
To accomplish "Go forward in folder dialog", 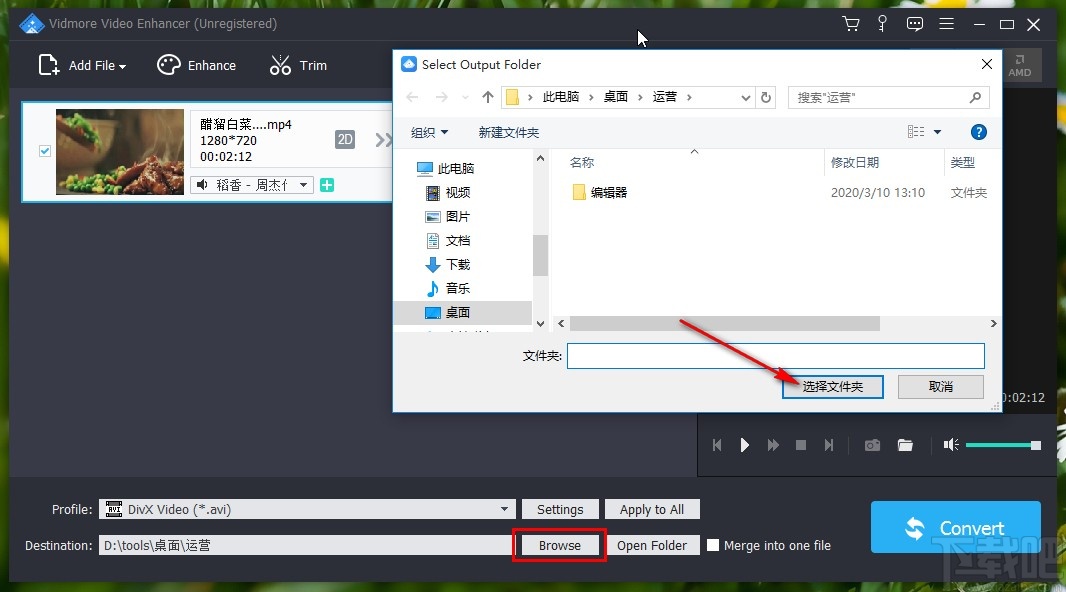I will click(441, 97).
